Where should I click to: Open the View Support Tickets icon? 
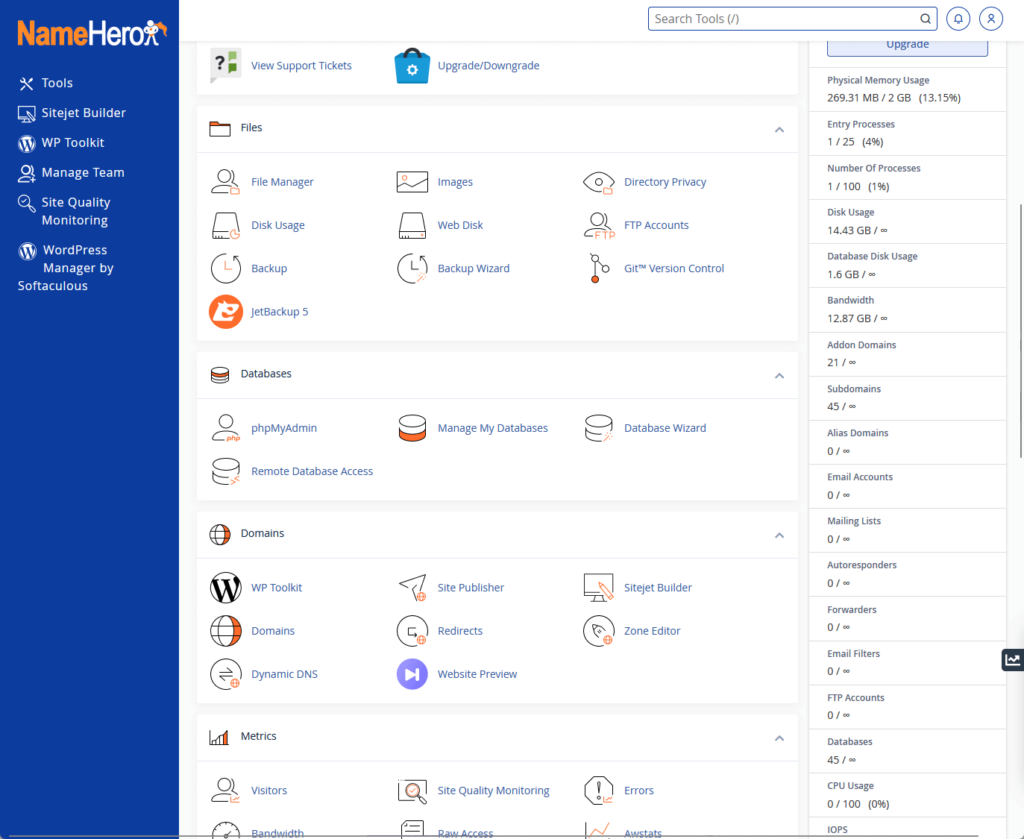225,65
